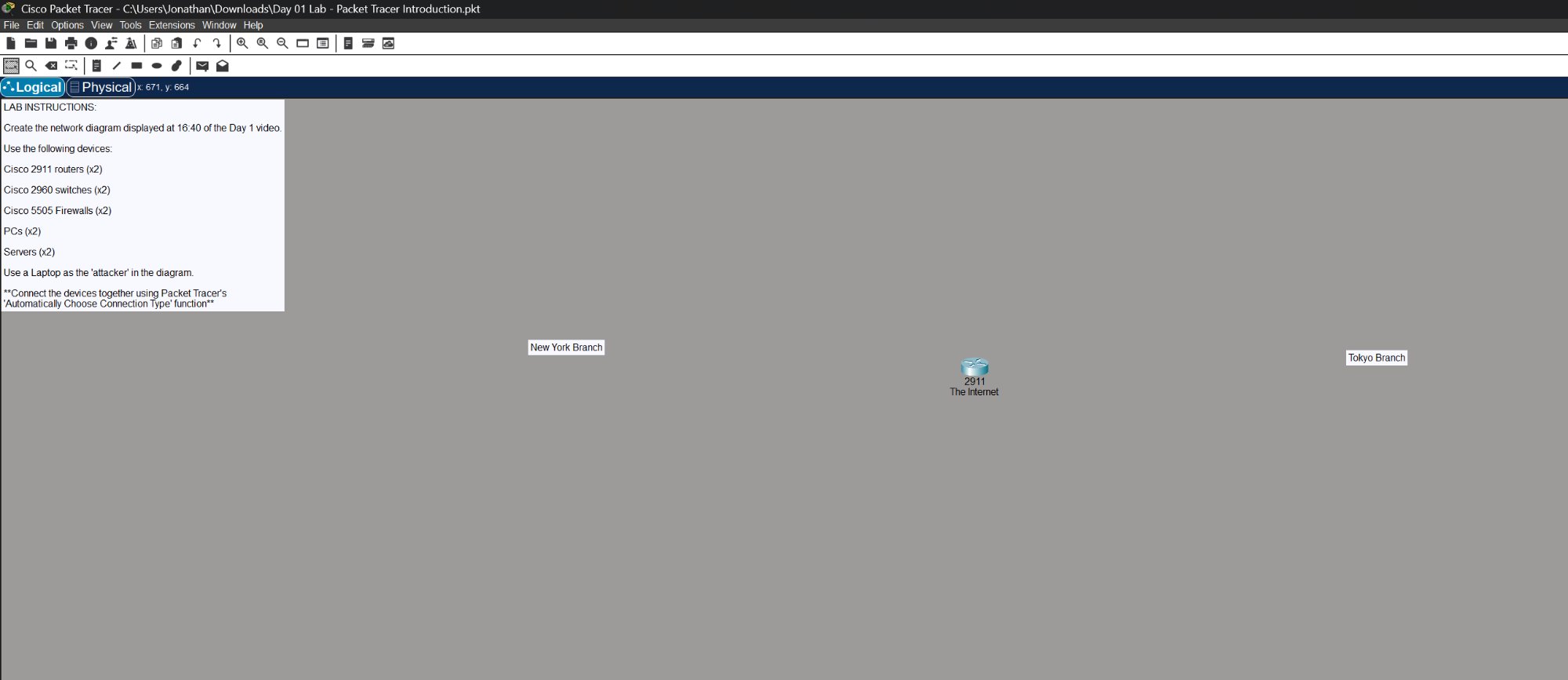
Task: Launch the Activity Wizard icon
Action: [131, 43]
